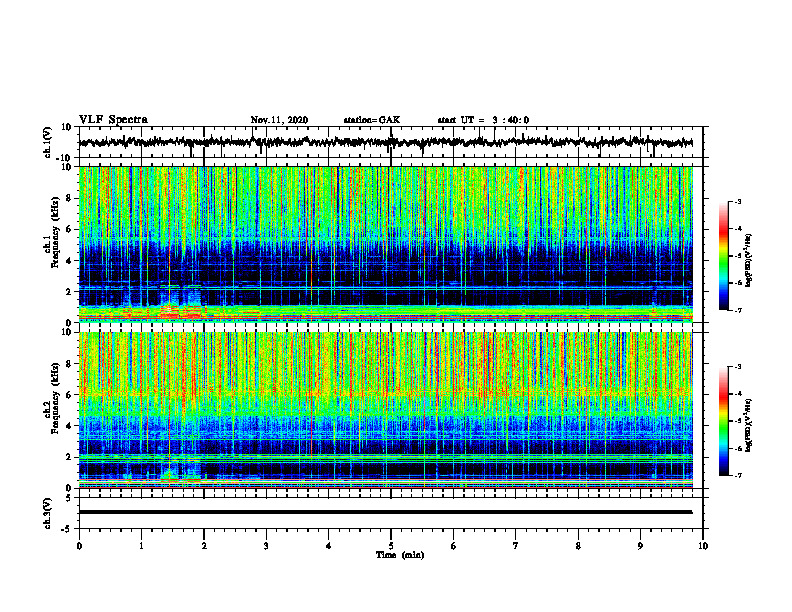Click the ch.1 spectrogram color scale bar

point(724,256)
